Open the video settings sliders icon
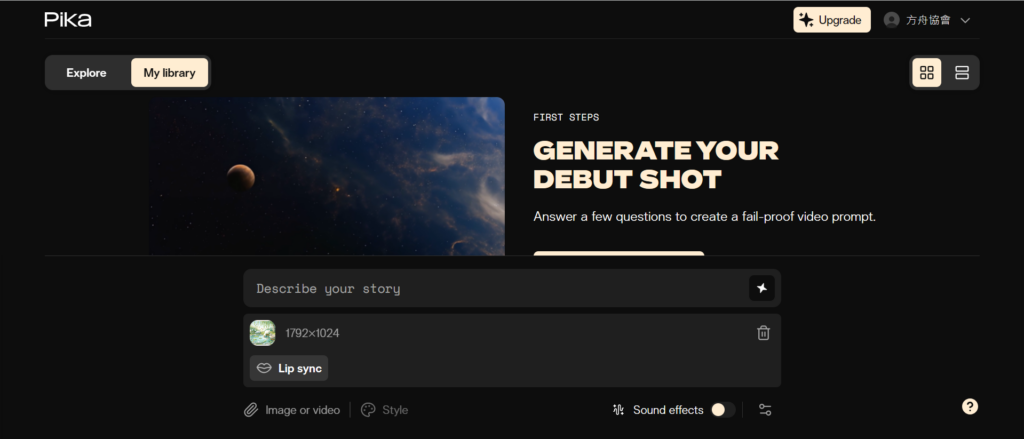The width and height of the screenshot is (1024, 439). point(765,410)
